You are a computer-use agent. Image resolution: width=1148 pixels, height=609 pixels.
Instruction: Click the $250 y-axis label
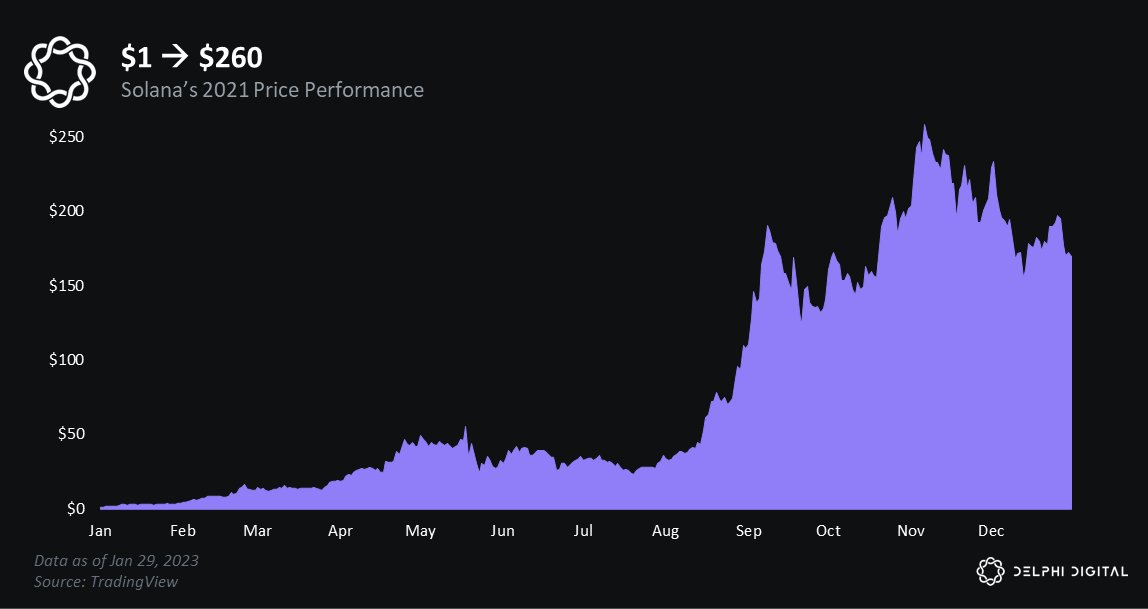click(65, 136)
